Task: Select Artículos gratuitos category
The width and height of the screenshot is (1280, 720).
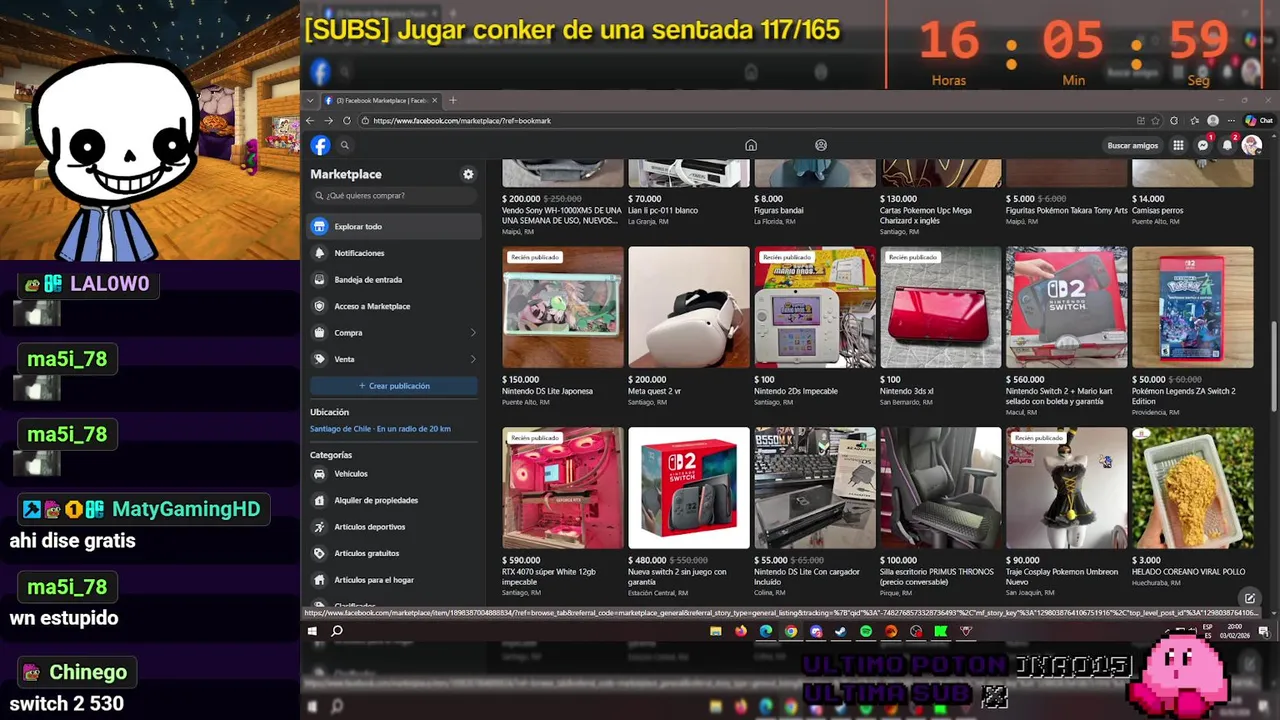Action: coord(395,553)
